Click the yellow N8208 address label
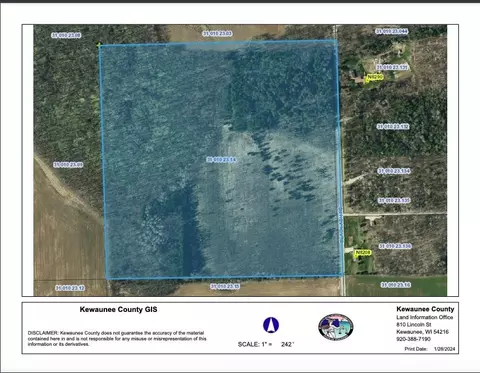Screen dimensions: 480x373 [363, 253]
